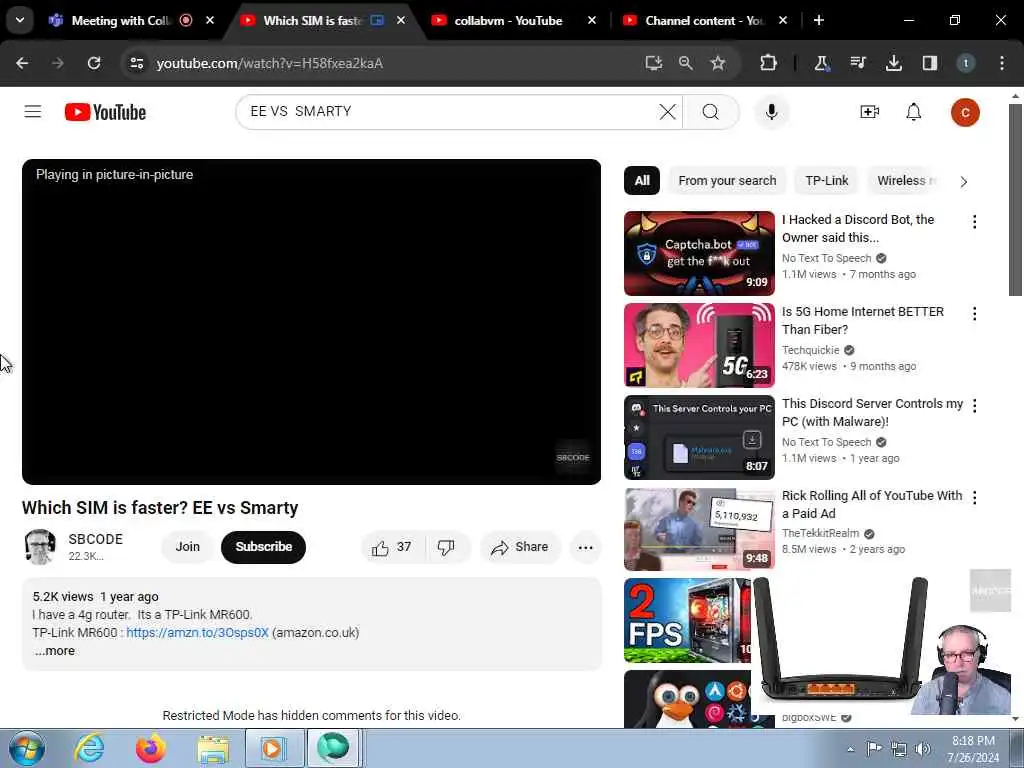This screenshot has height=768, width=1024.
Task: Open browser profile button
Action: [x=966, y=63]
